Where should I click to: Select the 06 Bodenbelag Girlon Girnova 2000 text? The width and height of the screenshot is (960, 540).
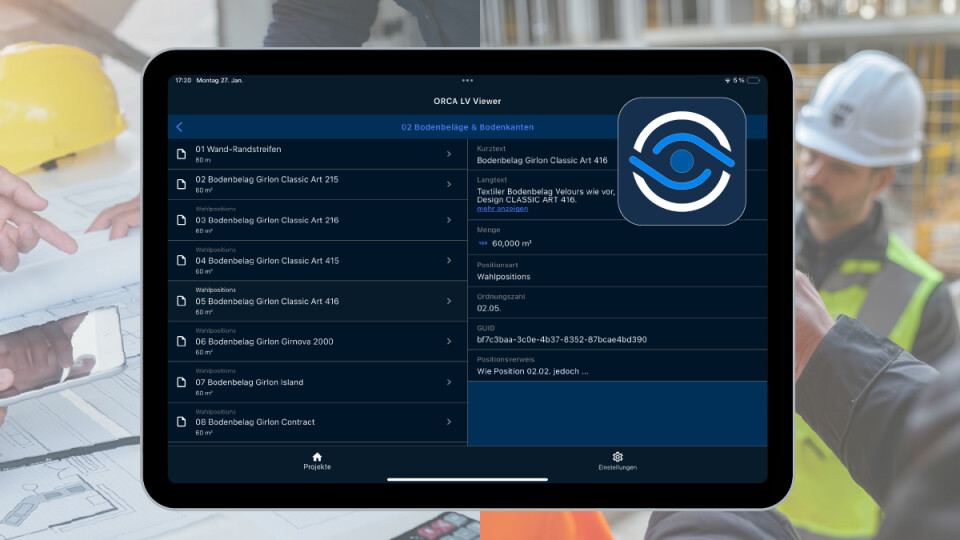[264, 342]
